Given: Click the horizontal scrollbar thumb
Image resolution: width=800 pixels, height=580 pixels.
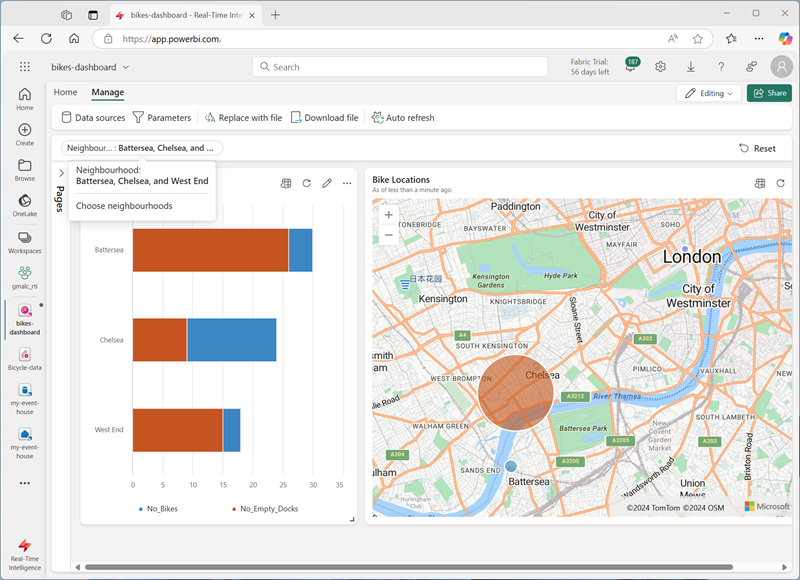Looking at the screenshot, I should click(x=409, y=567).
